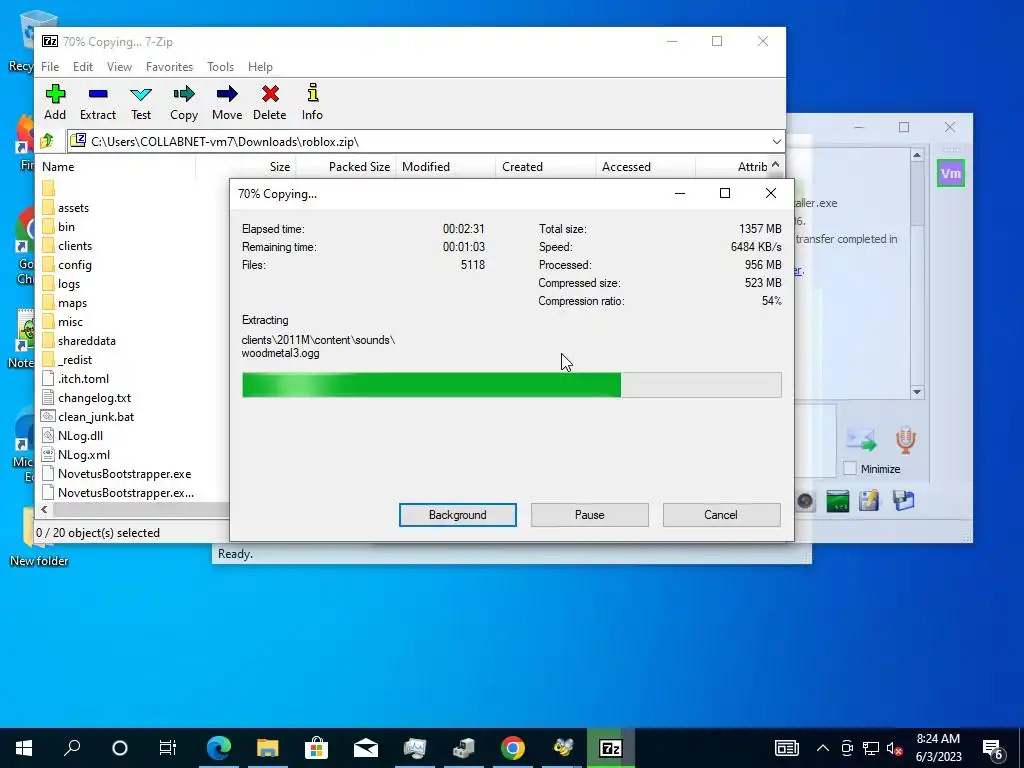Click the green arrow transfer icon

click(x=861, y=440)
